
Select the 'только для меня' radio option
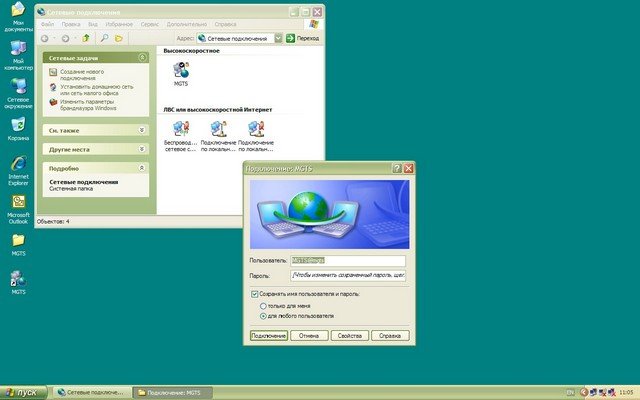pyautogui.click(x=263, y=305)
